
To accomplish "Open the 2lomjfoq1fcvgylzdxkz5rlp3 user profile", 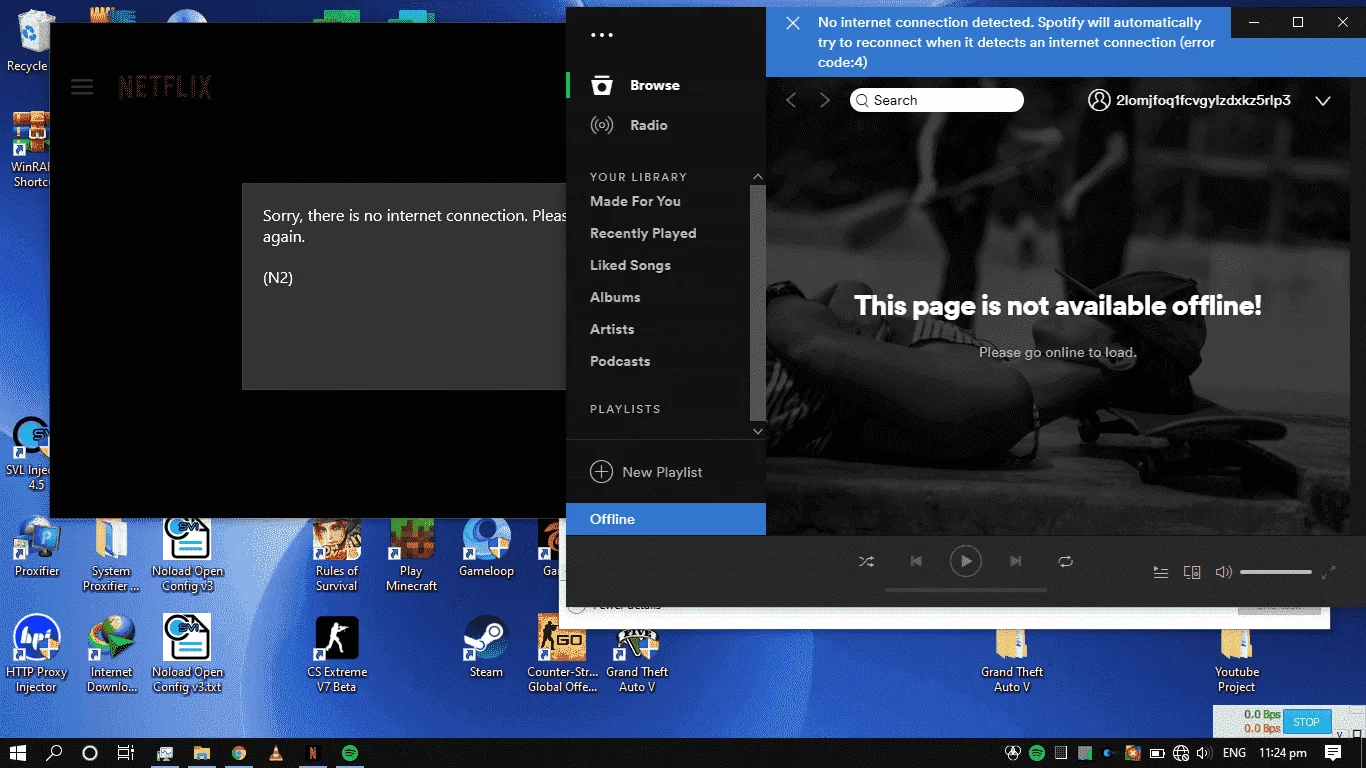I will tap(1189, 100).
